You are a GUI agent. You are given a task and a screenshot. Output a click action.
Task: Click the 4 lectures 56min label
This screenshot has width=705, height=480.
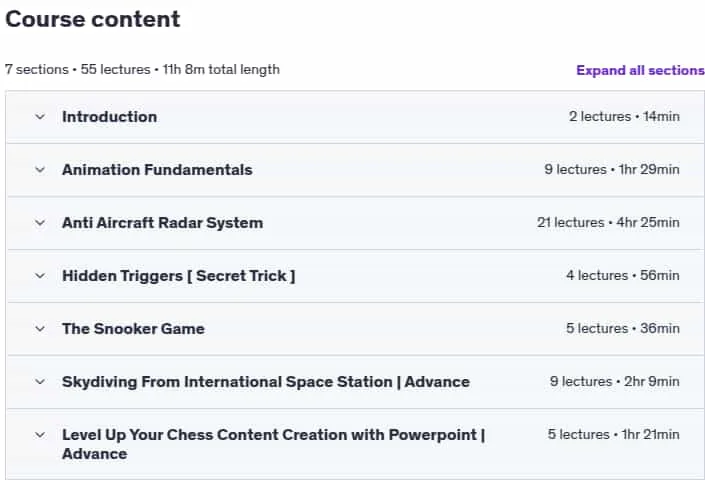click(x=623, y=276)
